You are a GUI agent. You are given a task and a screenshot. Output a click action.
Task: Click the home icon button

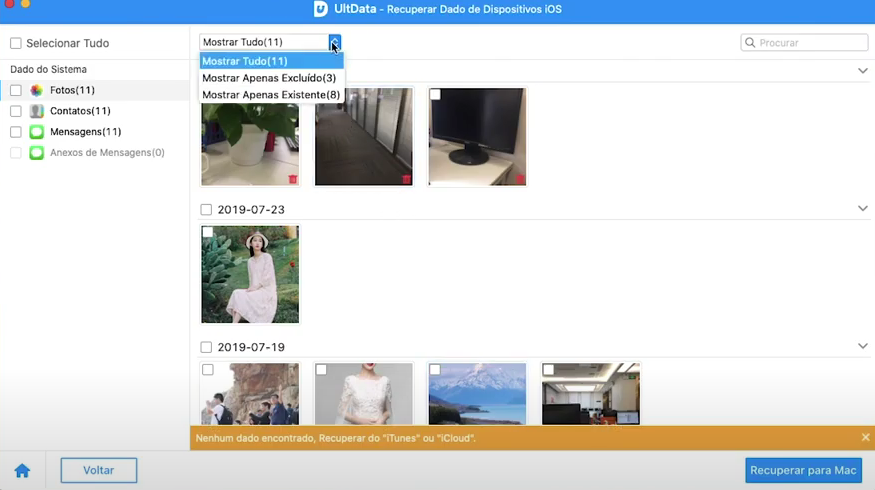click(22, 471)
